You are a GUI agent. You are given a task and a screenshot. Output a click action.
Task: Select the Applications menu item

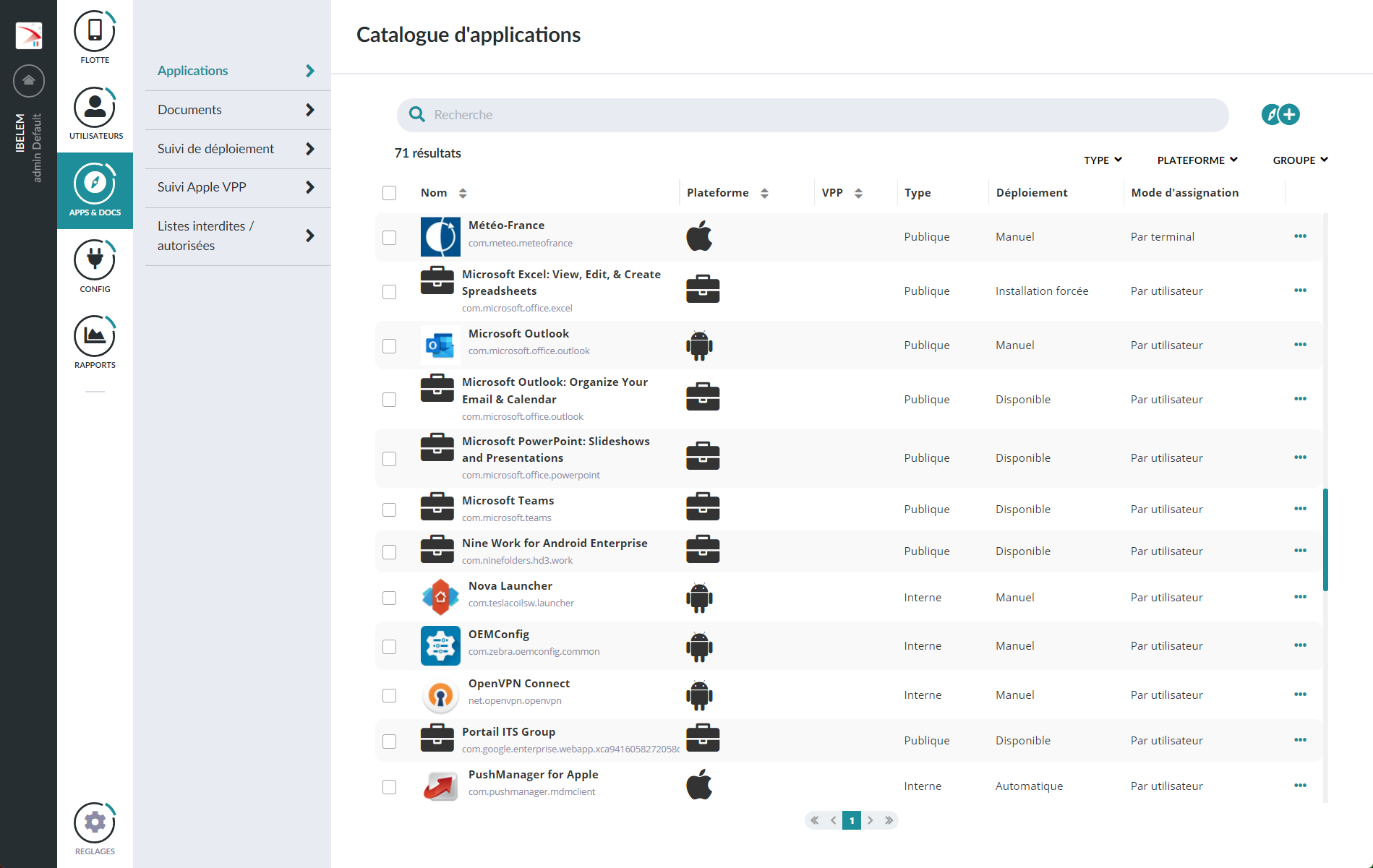[238, 71]
